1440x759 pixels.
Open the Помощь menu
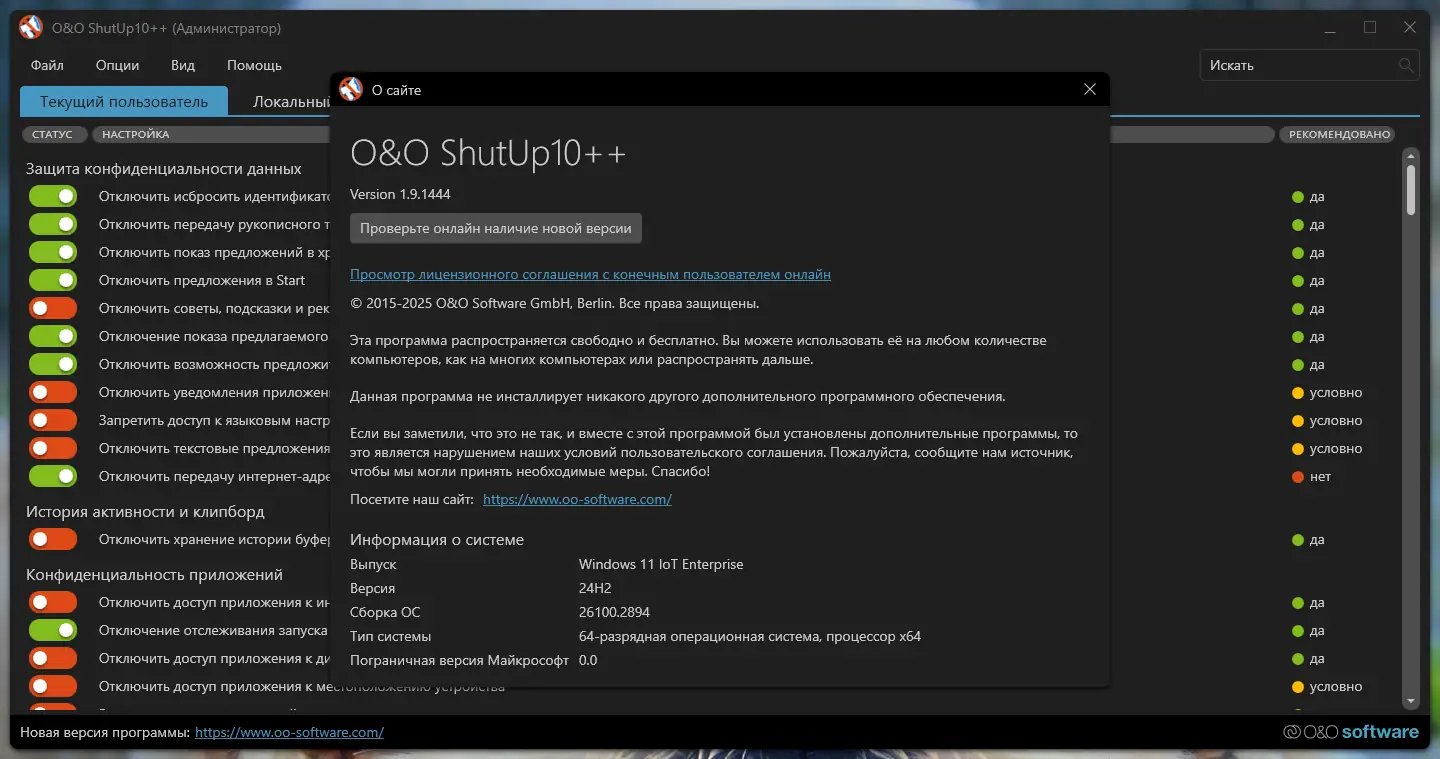254,66
